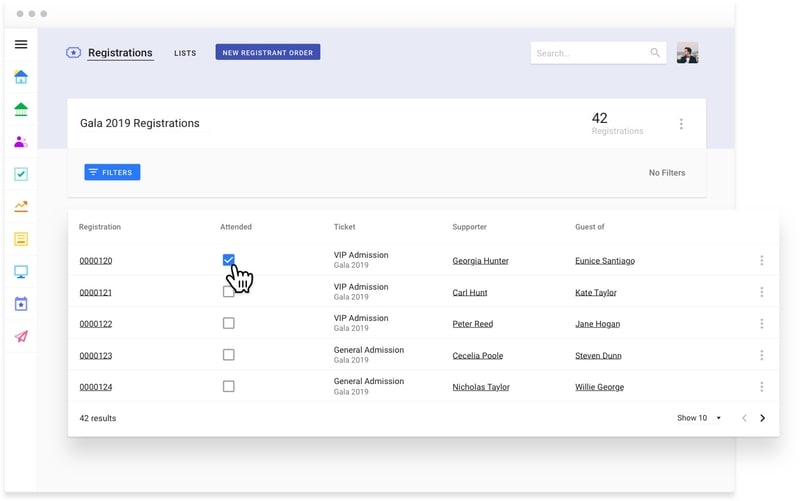Open registration link 0000124
This screenshot has width=800, height=501.
coord(96,387)
